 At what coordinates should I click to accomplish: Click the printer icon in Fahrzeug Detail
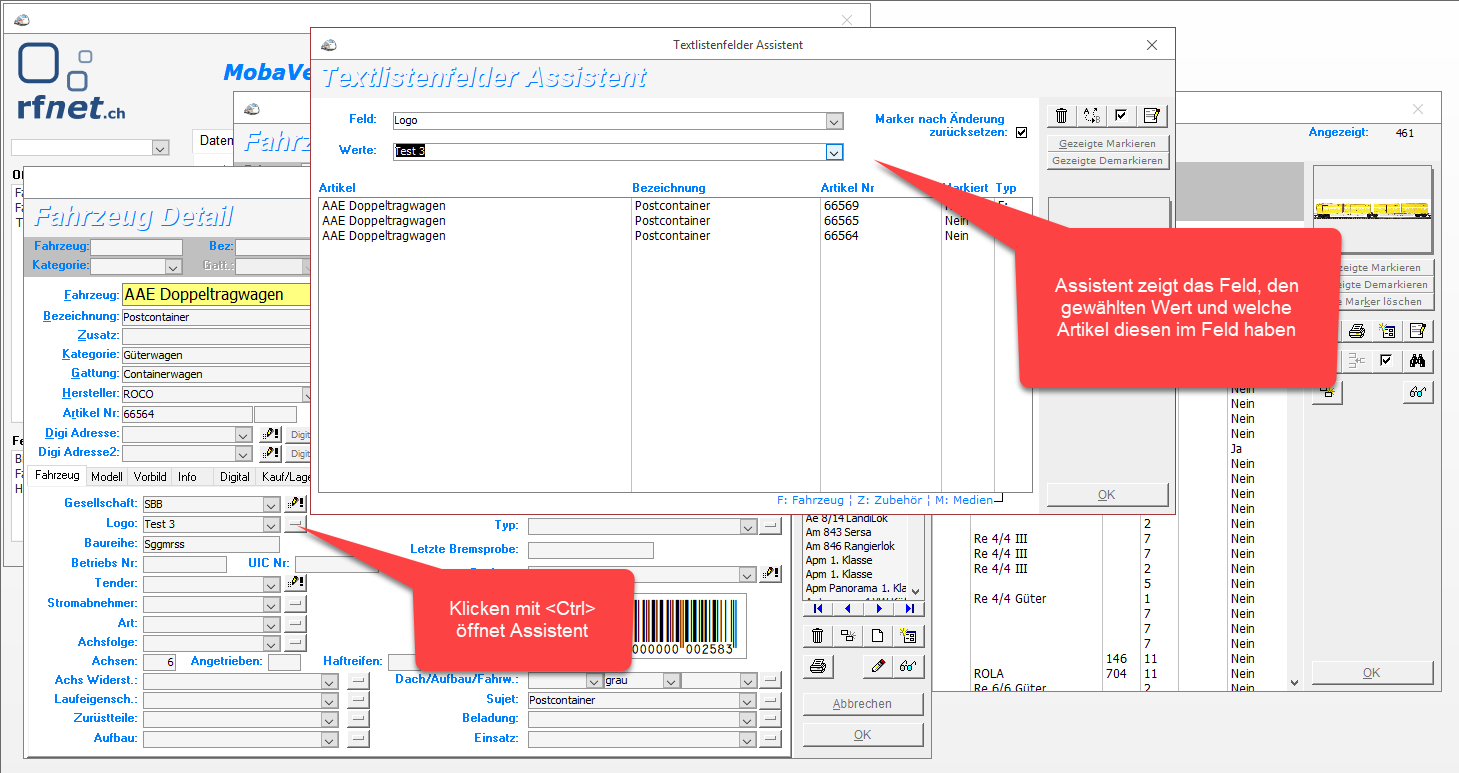(x=818, y=666)
